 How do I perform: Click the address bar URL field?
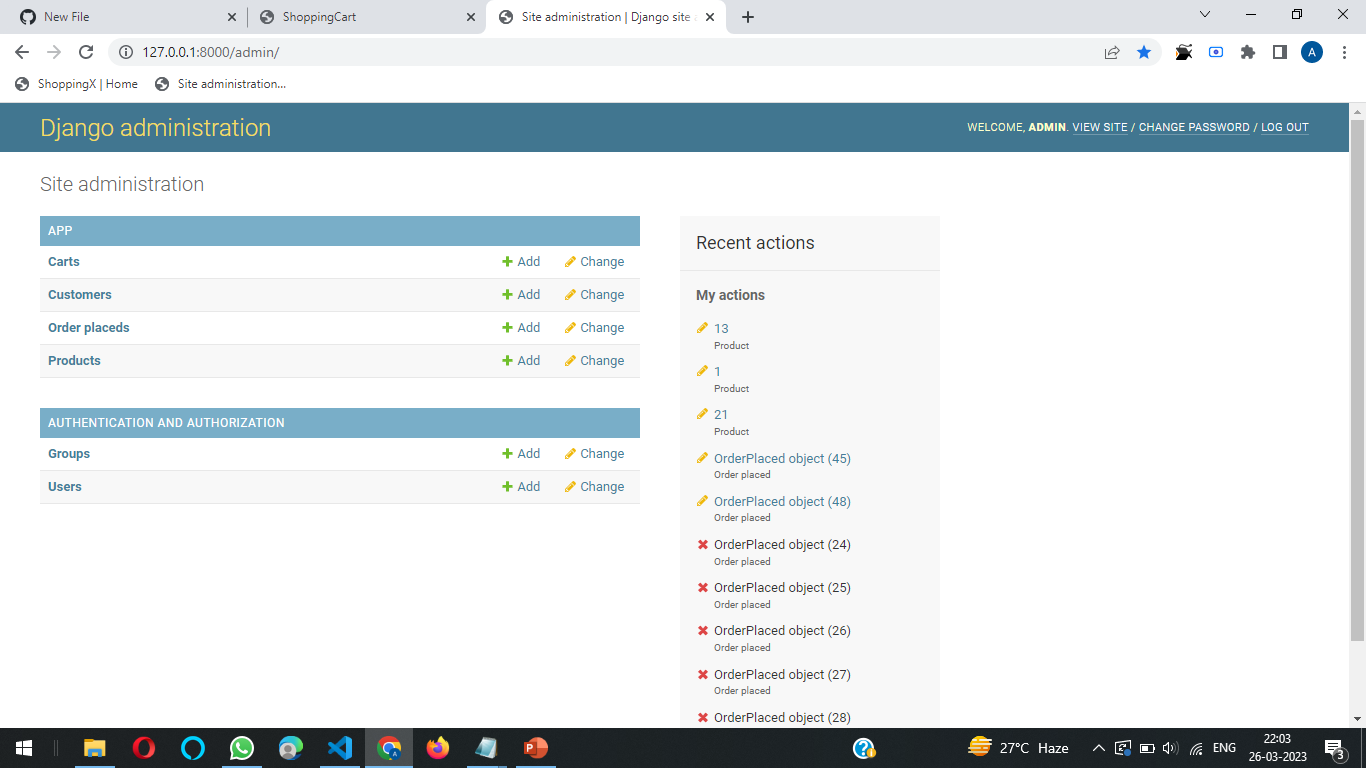pos(600,52)
